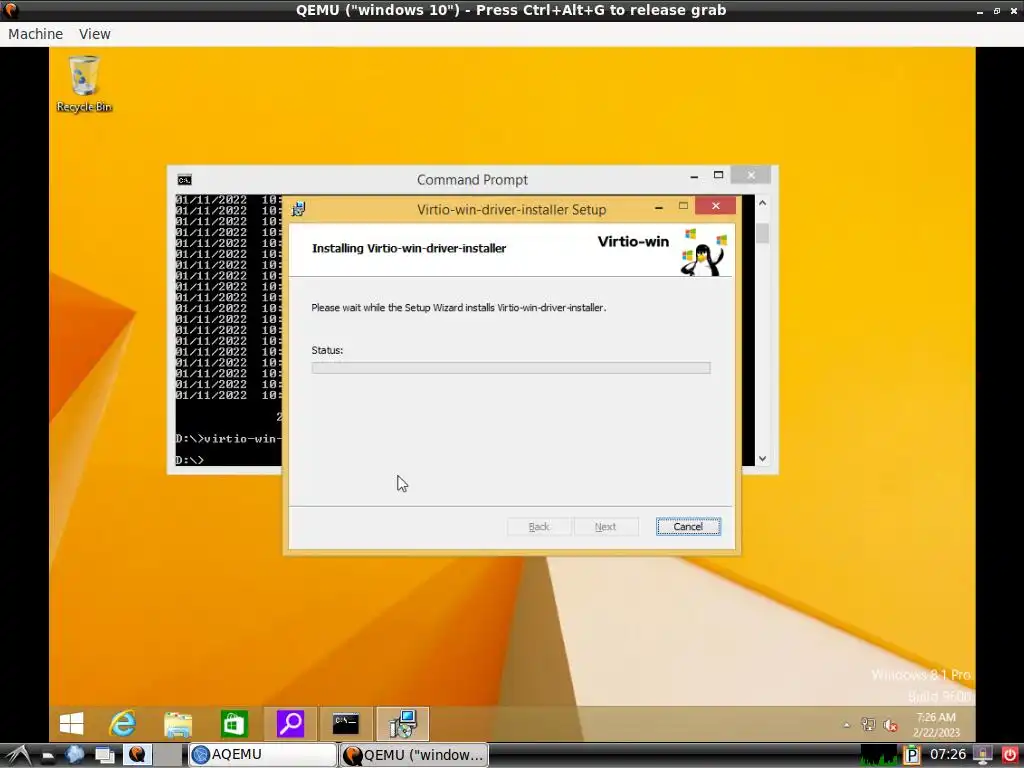Open the View menu in QEMU
The image size is (1024, 768).
[x=95, y=34]
